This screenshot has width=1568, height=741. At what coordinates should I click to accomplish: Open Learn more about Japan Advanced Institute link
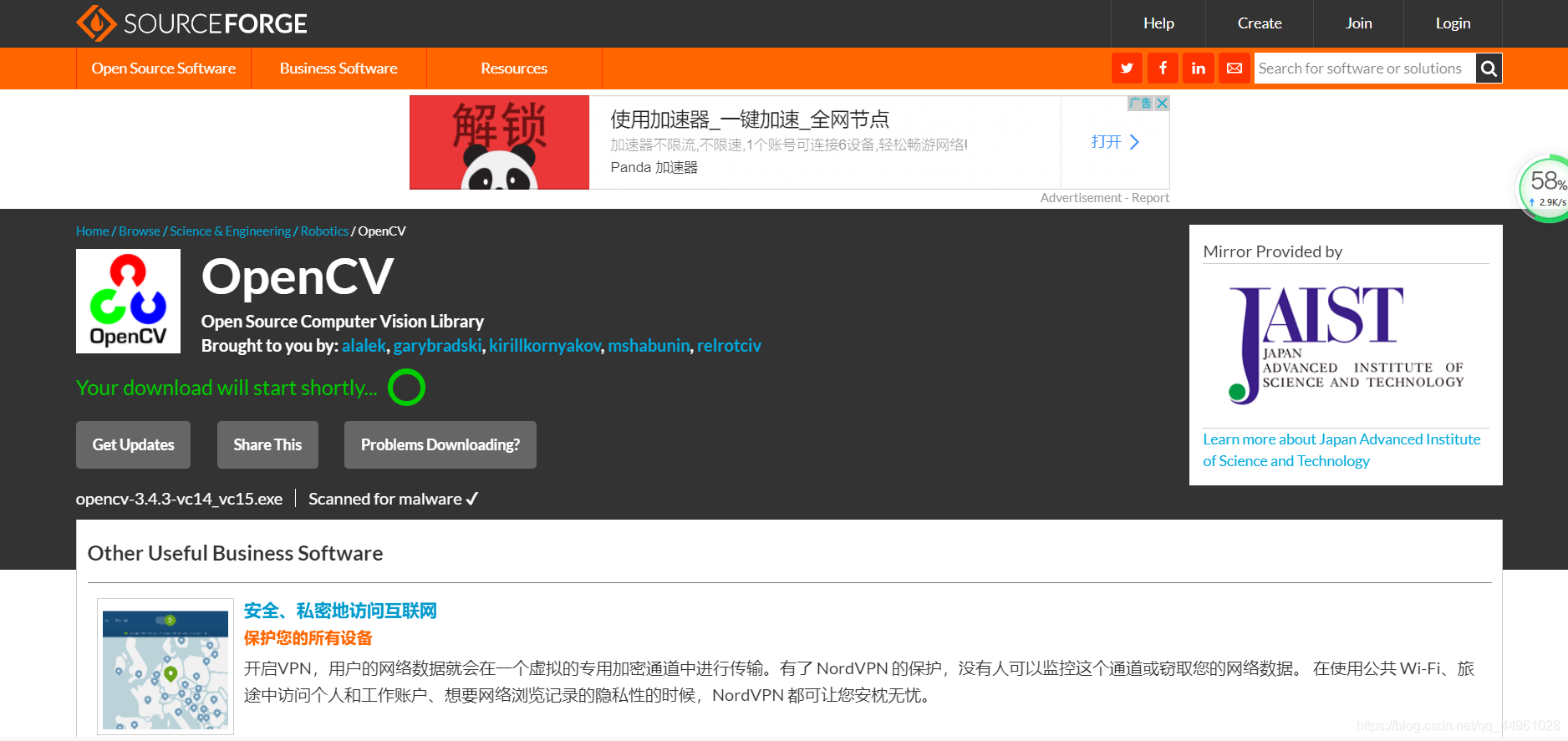[1341, 450]
